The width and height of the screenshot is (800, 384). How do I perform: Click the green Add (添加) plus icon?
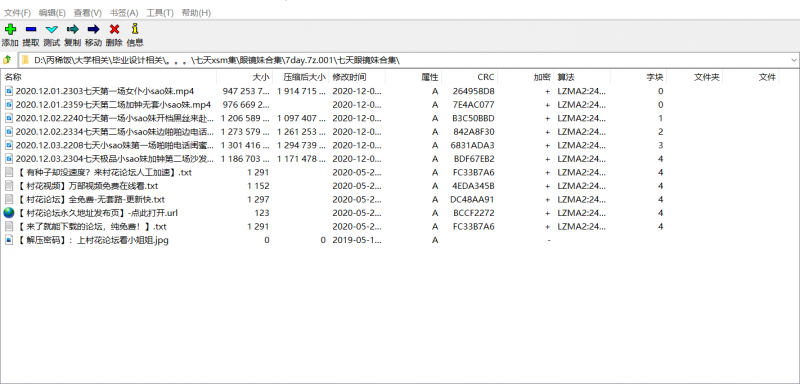click(10, 30)
